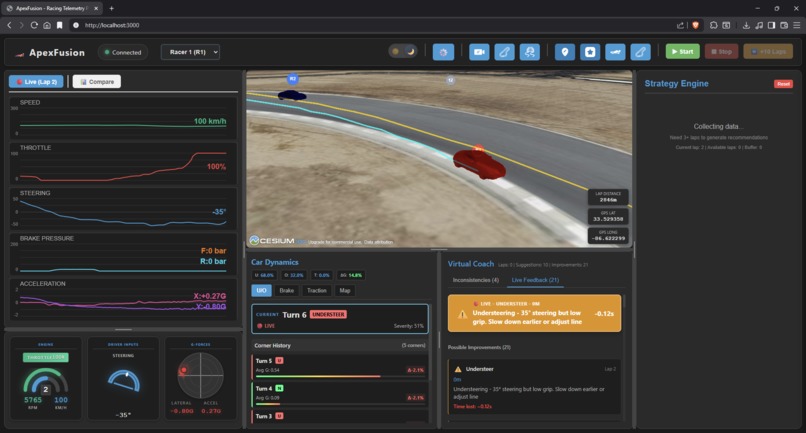Screen dimensions: 806x433
Task: Click the video camera view icon
Action: coord(479,52)
